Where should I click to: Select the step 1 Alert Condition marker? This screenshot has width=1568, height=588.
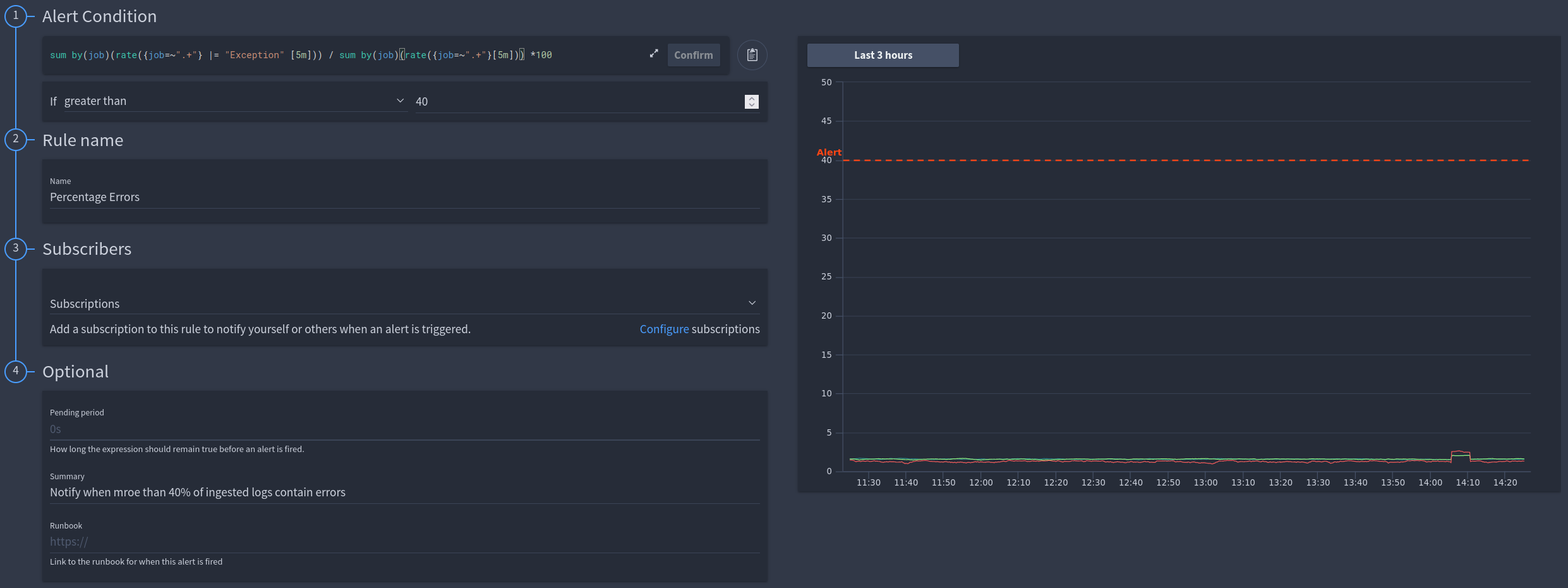coord(16,16)
